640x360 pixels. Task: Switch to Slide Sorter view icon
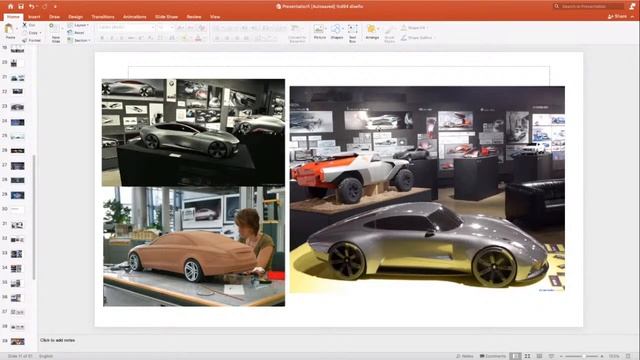527,356
